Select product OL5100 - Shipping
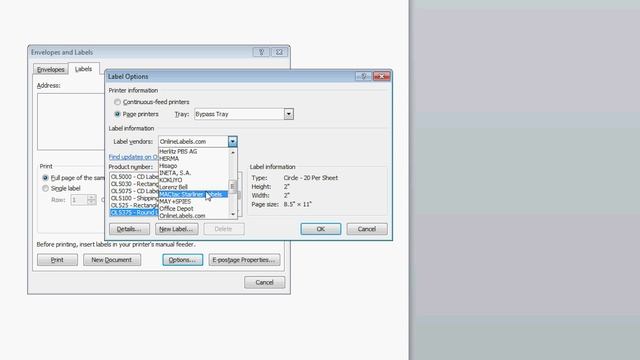 pyautogui.click(x=134, y=198)
